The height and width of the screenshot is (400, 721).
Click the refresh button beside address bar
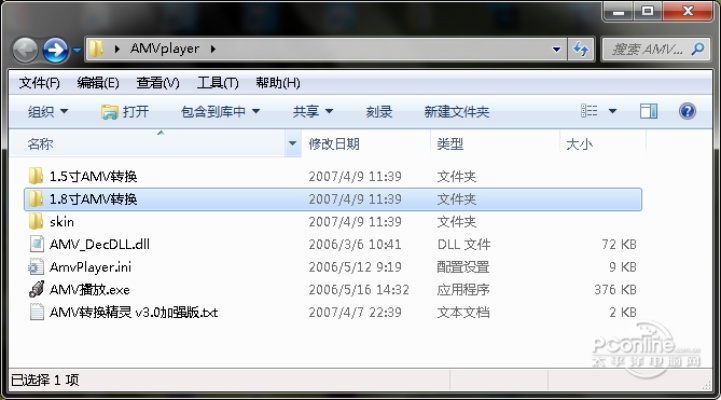(583, 48)
